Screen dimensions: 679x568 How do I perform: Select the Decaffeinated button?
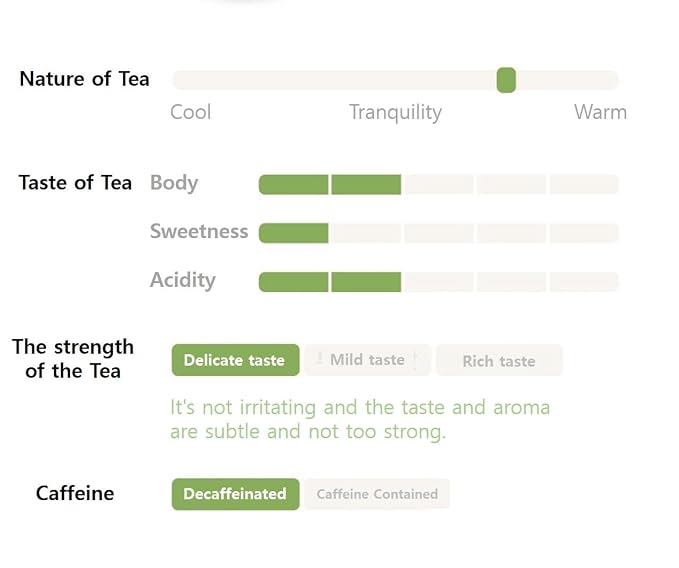pyautogui.click(x=235, y=494)
